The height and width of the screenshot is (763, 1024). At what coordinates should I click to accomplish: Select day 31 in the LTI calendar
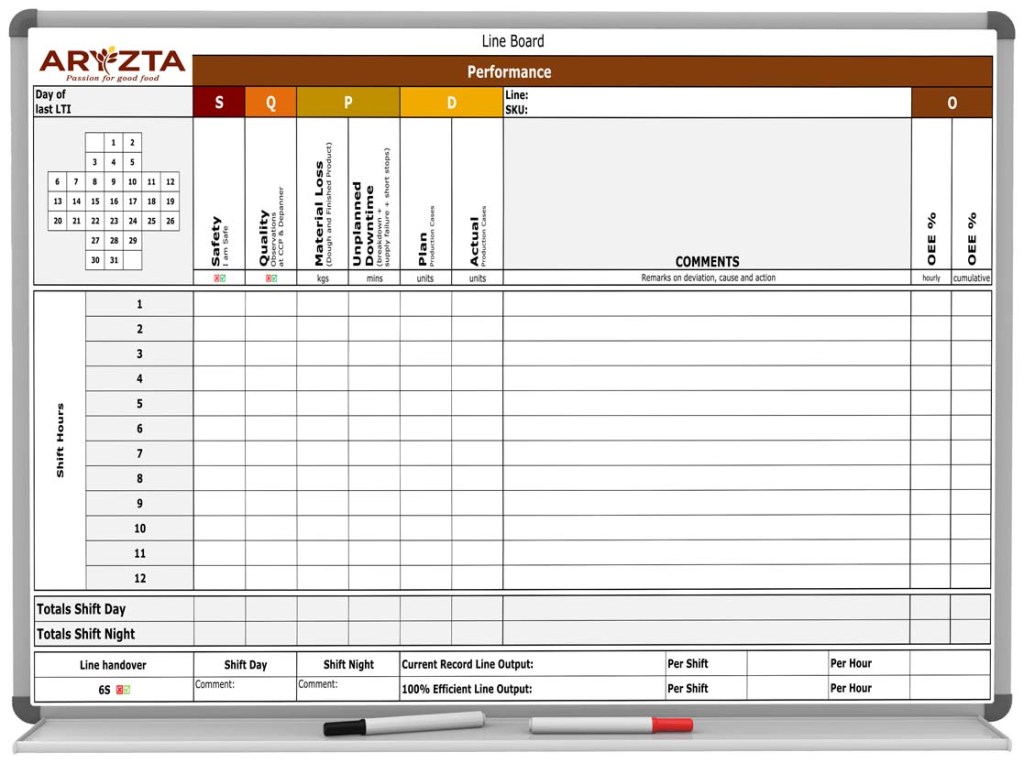[x=114, y=260]
